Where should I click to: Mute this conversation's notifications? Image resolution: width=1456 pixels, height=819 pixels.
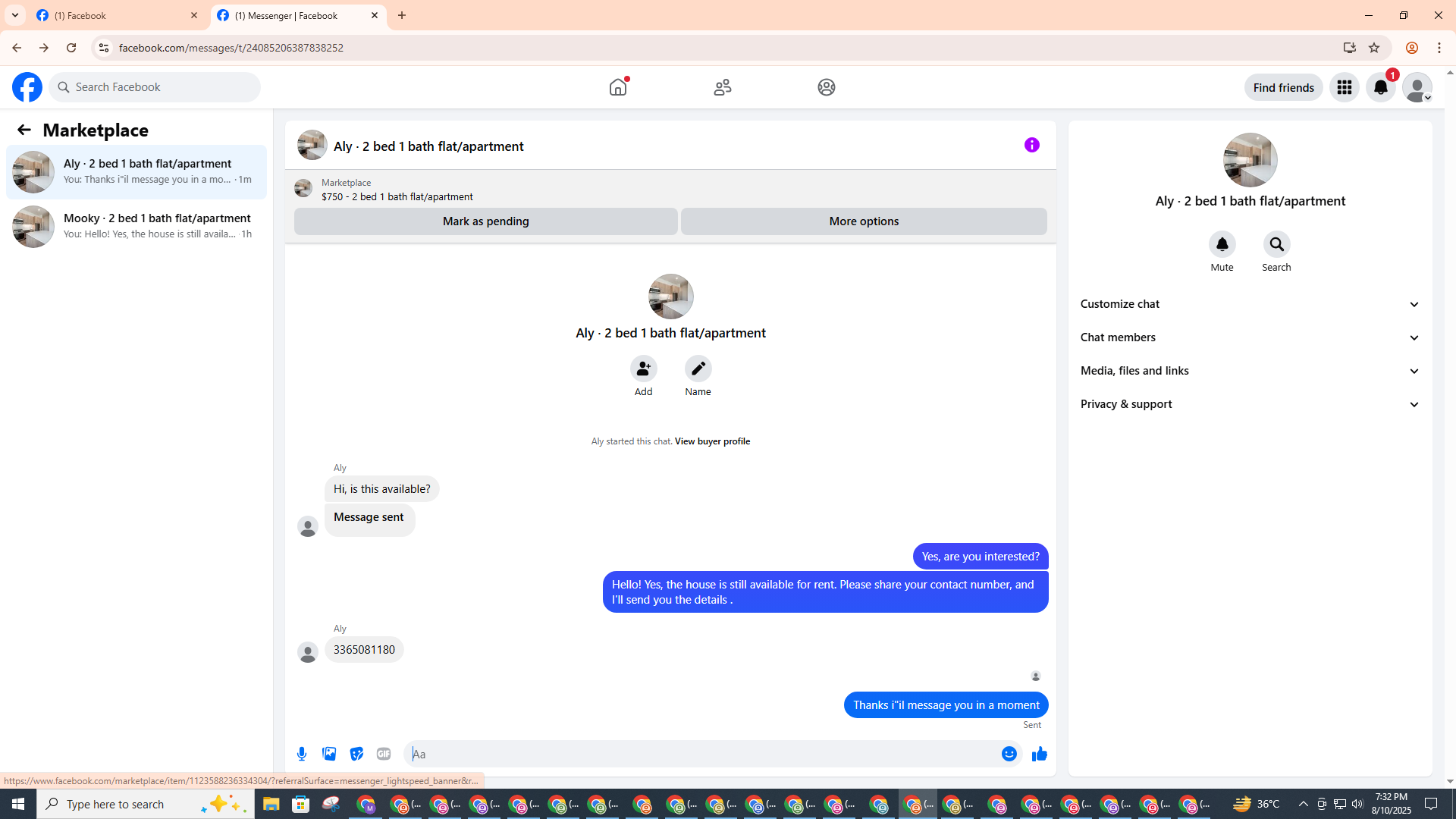click(x=1222, y=245)
